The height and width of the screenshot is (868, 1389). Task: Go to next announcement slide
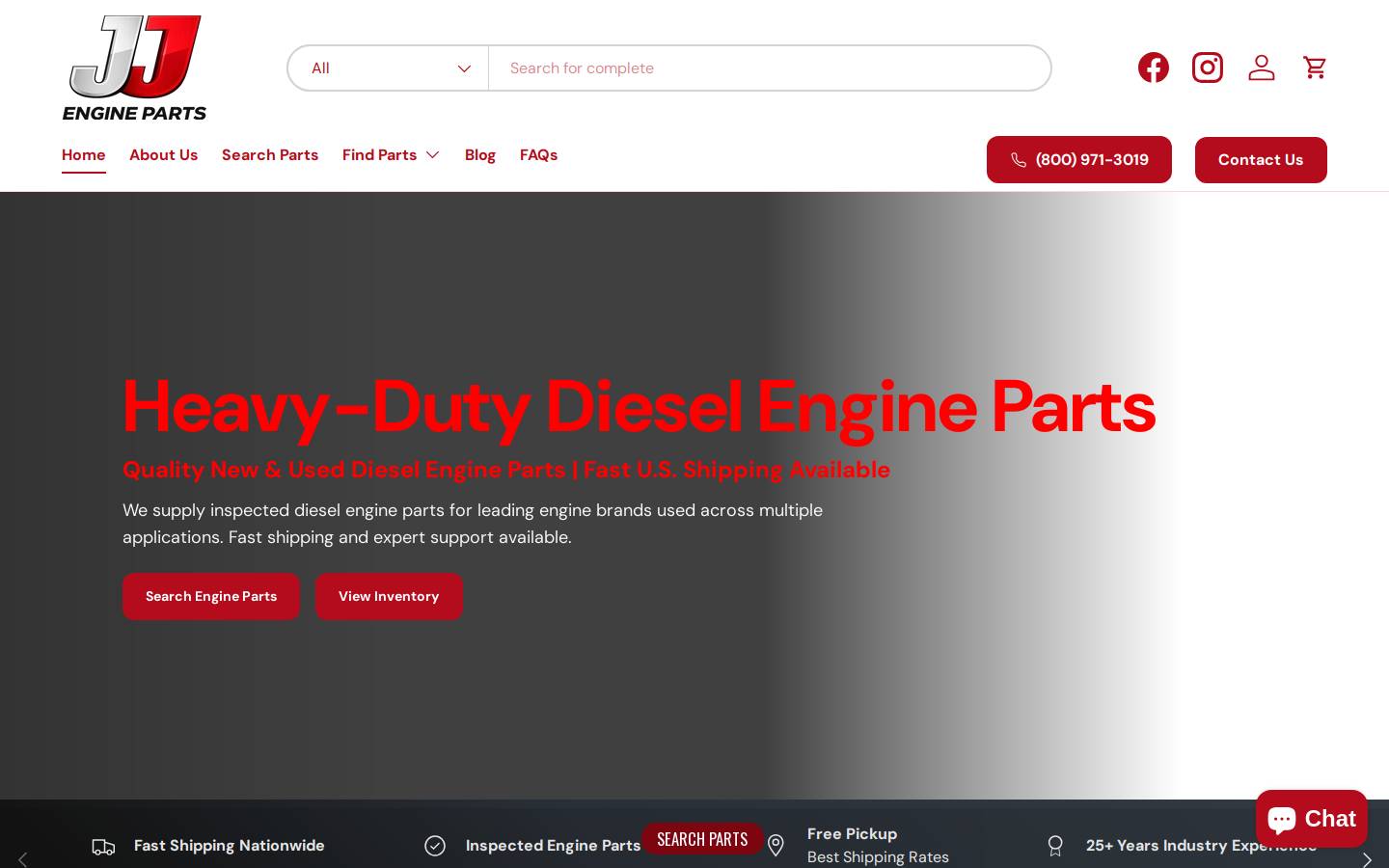click(1366, 858)
